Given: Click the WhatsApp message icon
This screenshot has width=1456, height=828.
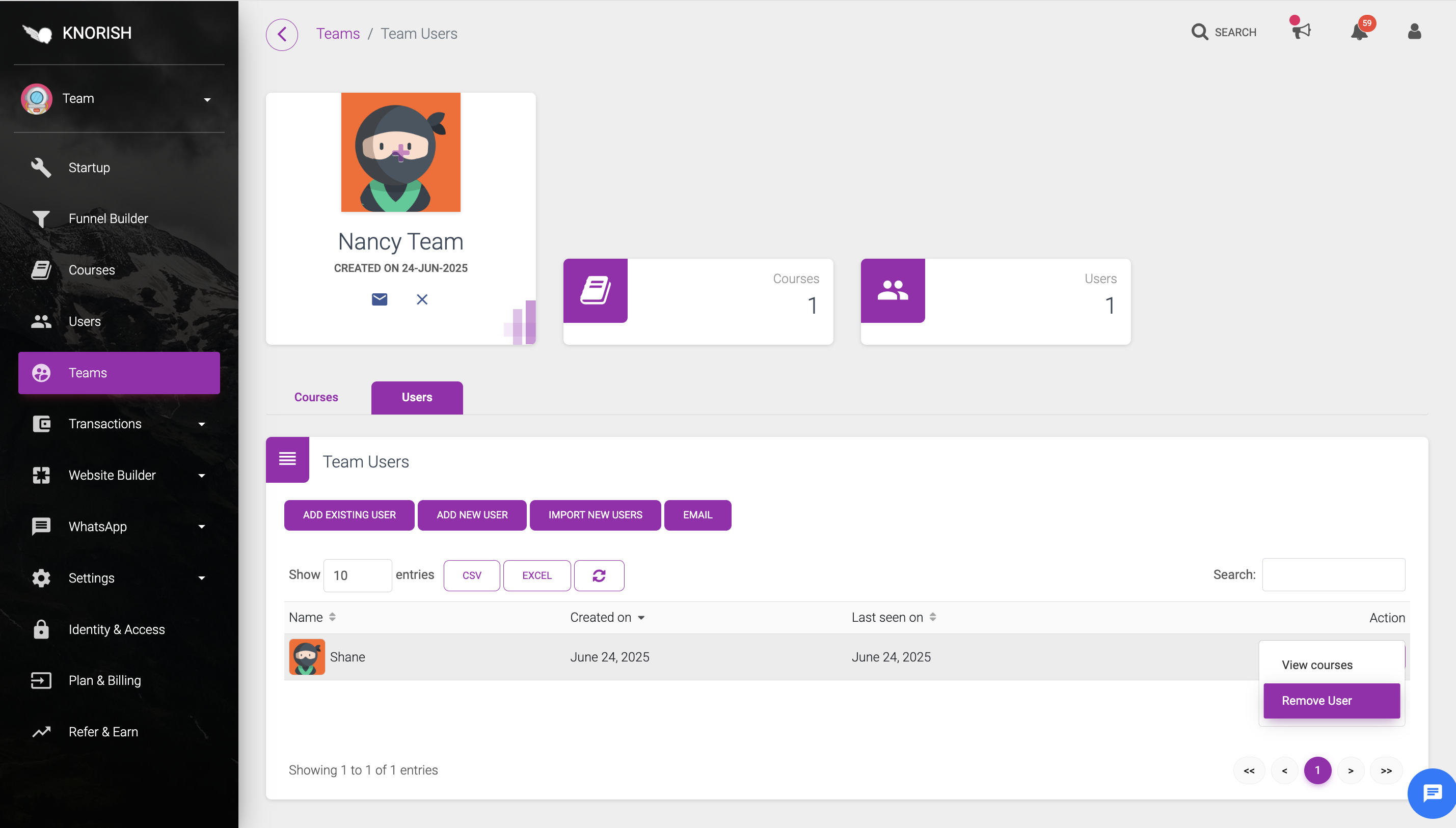Looking at the screenshot, I should pos(41,527).
